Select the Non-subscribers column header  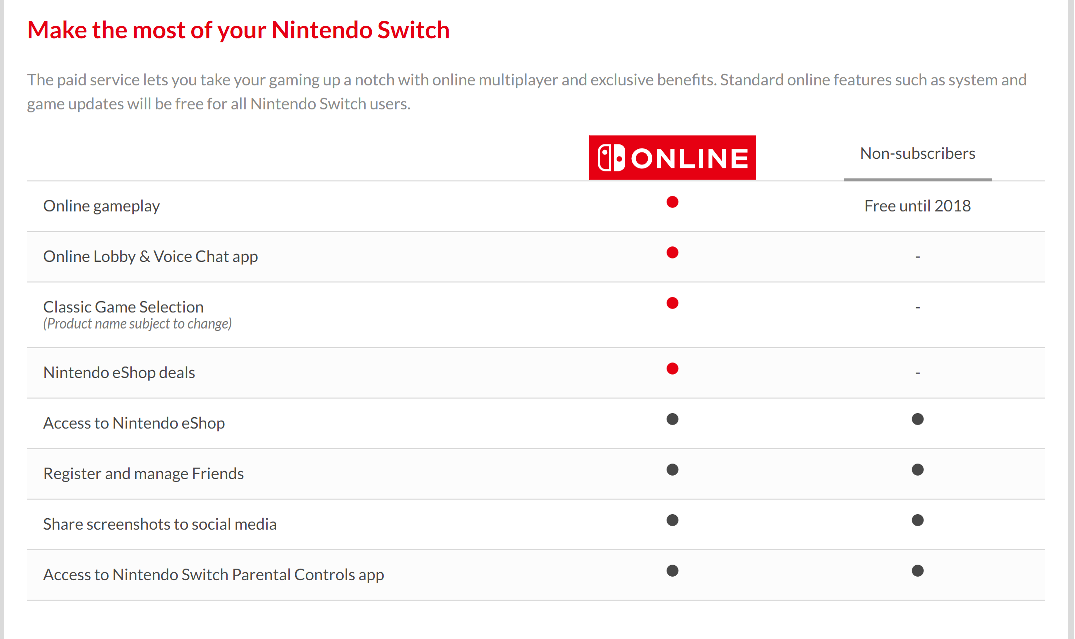pyautogui.click(x=917, y=154)
